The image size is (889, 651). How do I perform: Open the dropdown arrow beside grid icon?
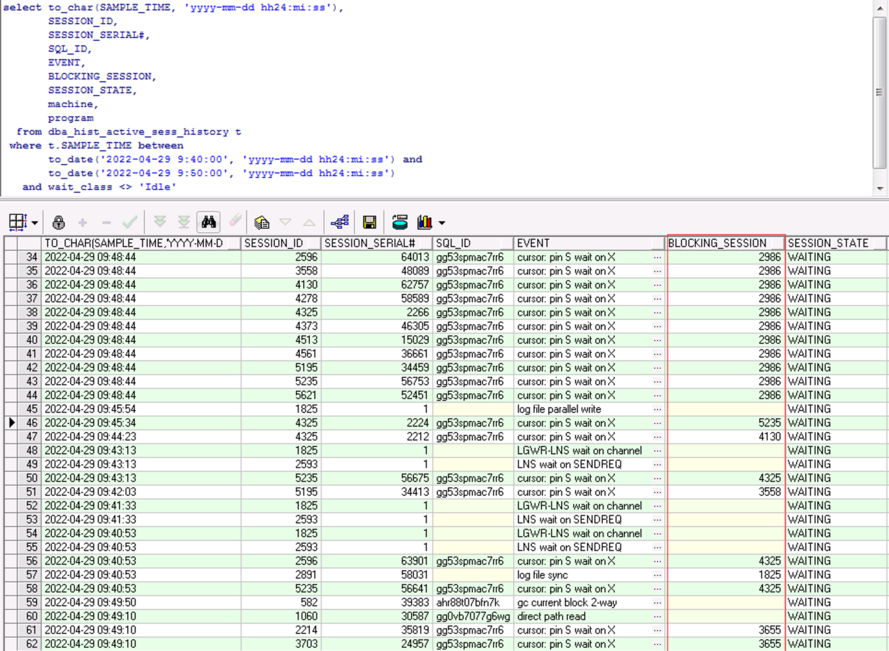35,223
